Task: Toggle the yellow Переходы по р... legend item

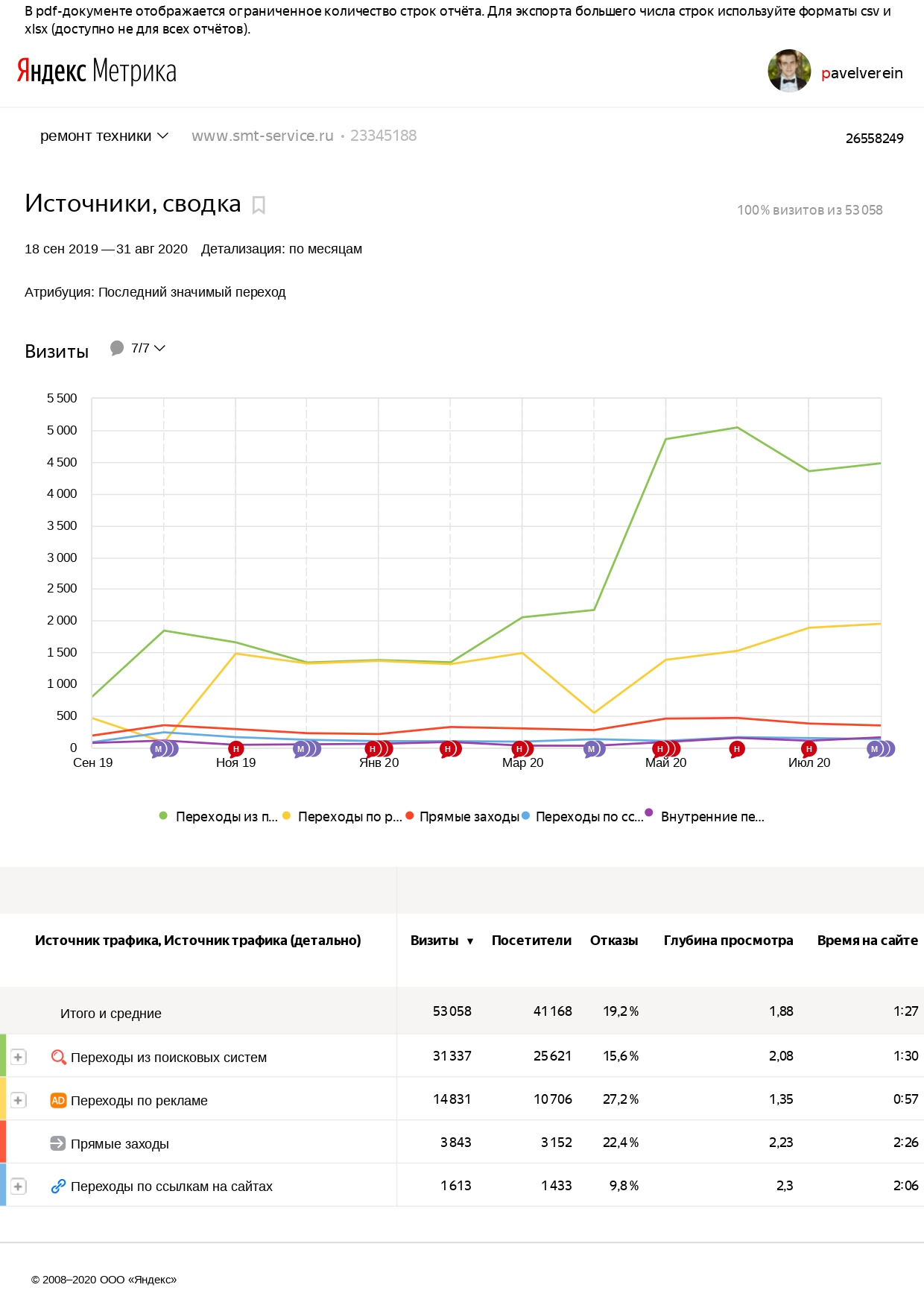Action: (342, 816)
